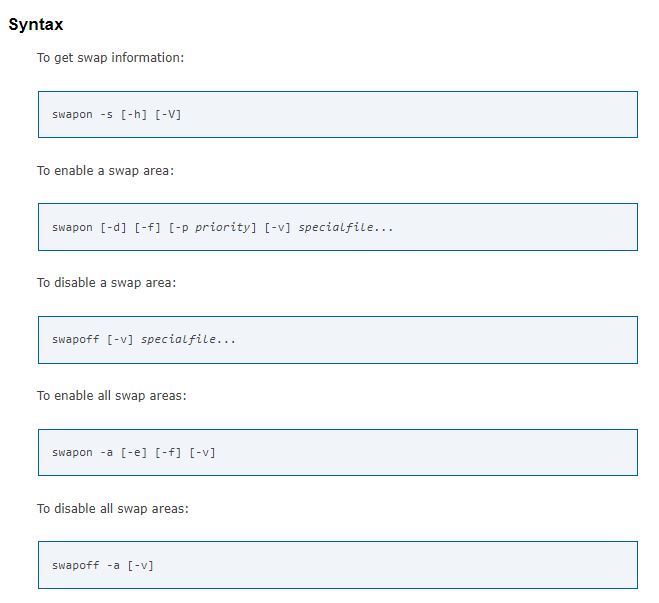The width and height of the screenshot is (659, 603).
Task: Click "specialfile..." after "[-p priority] [-v]"
Action: click(x=345, y=228)
